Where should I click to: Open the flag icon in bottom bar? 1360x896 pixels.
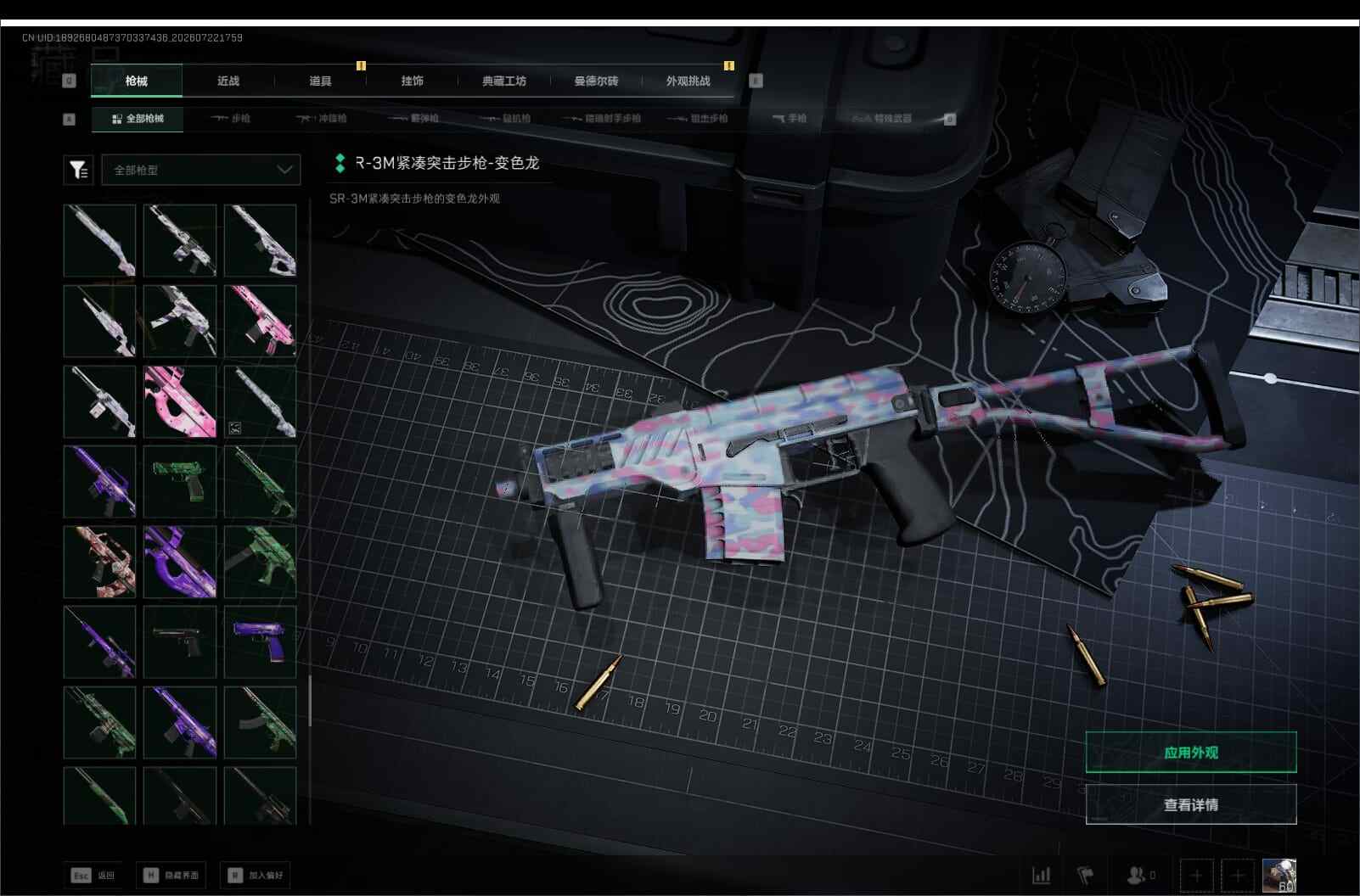tap(1085, 875)
